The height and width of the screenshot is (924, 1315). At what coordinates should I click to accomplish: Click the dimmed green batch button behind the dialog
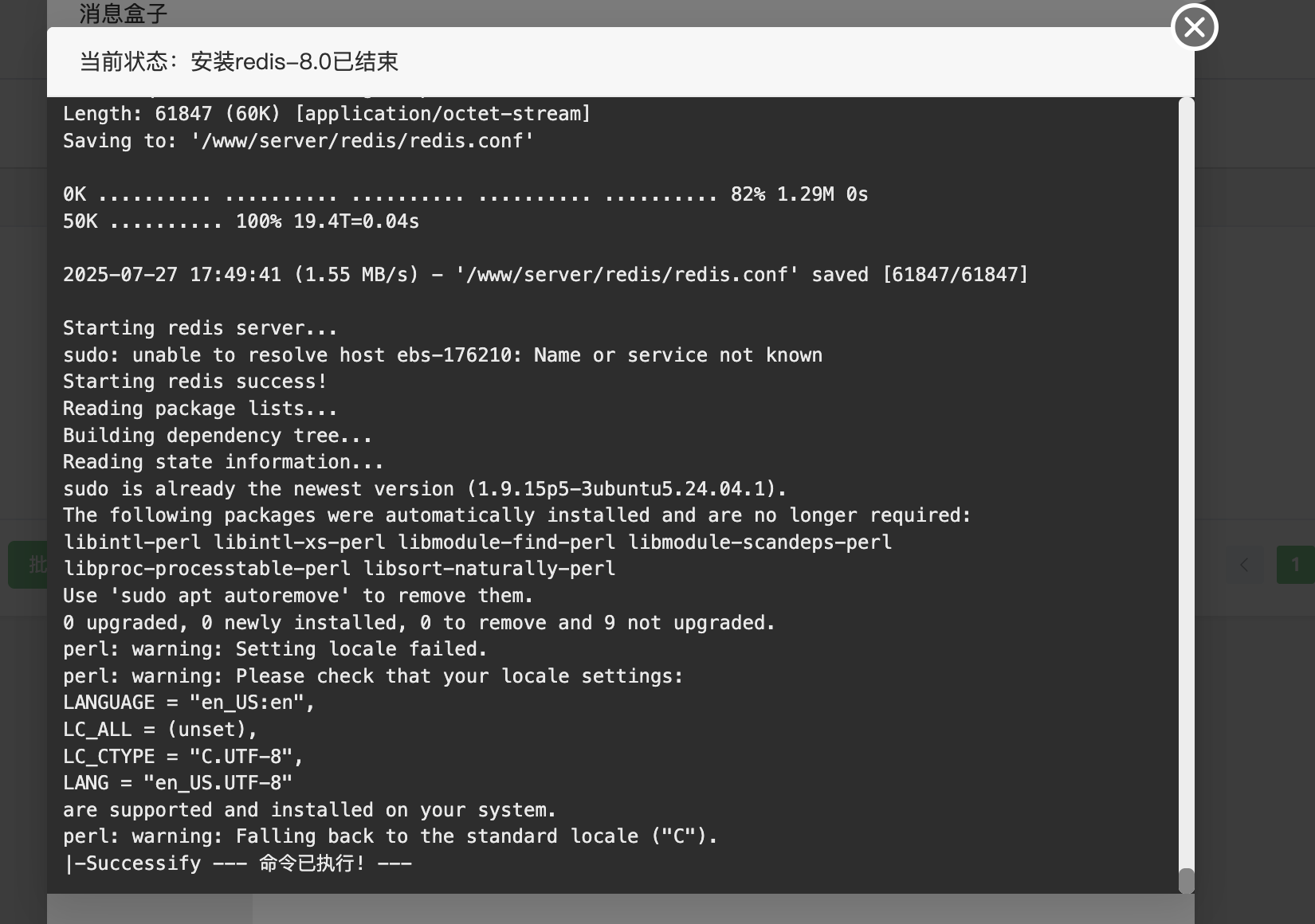[x=28, y=565]
